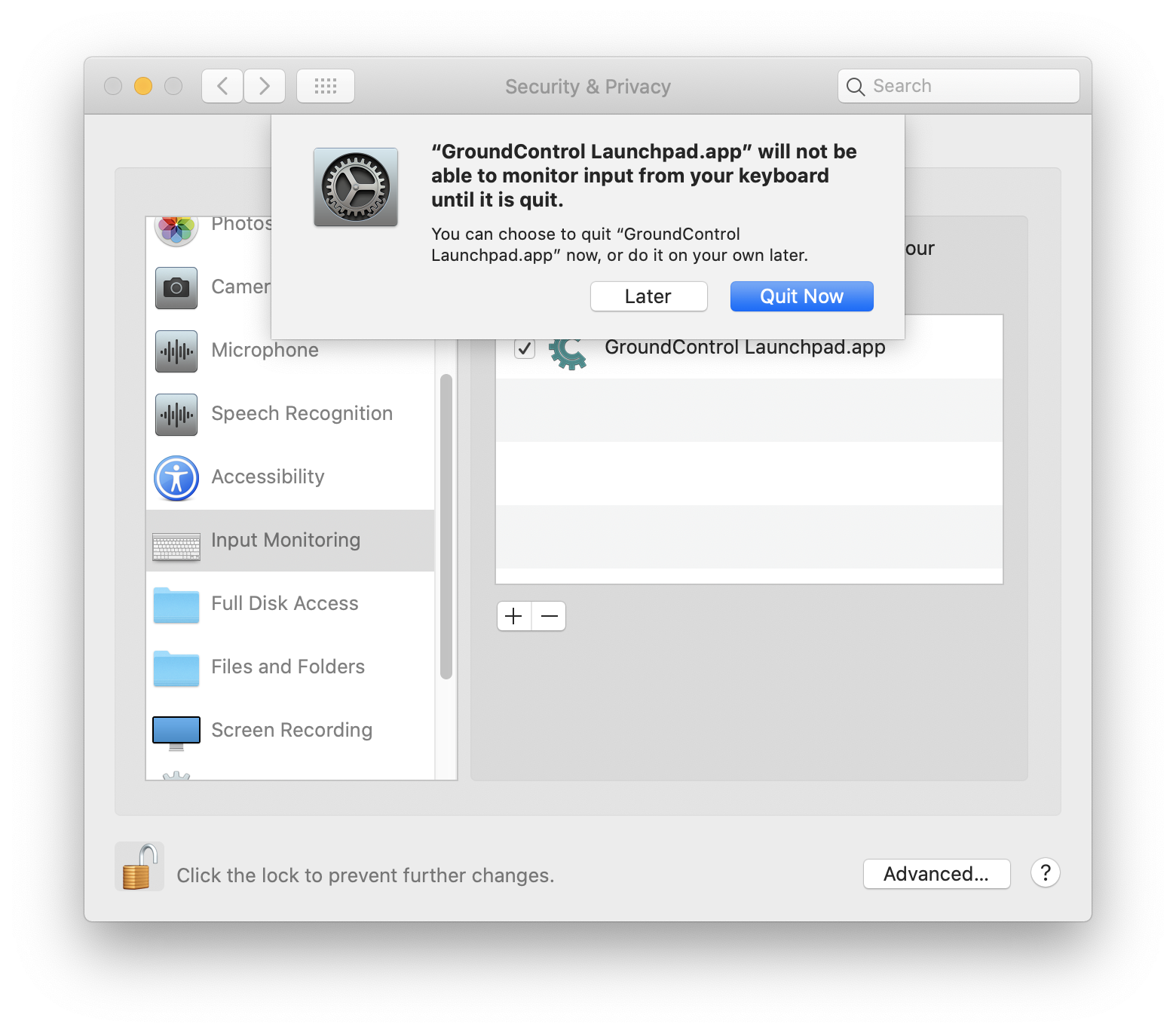
Task: Add an app with the plus button
Action: tap(514, 616)
